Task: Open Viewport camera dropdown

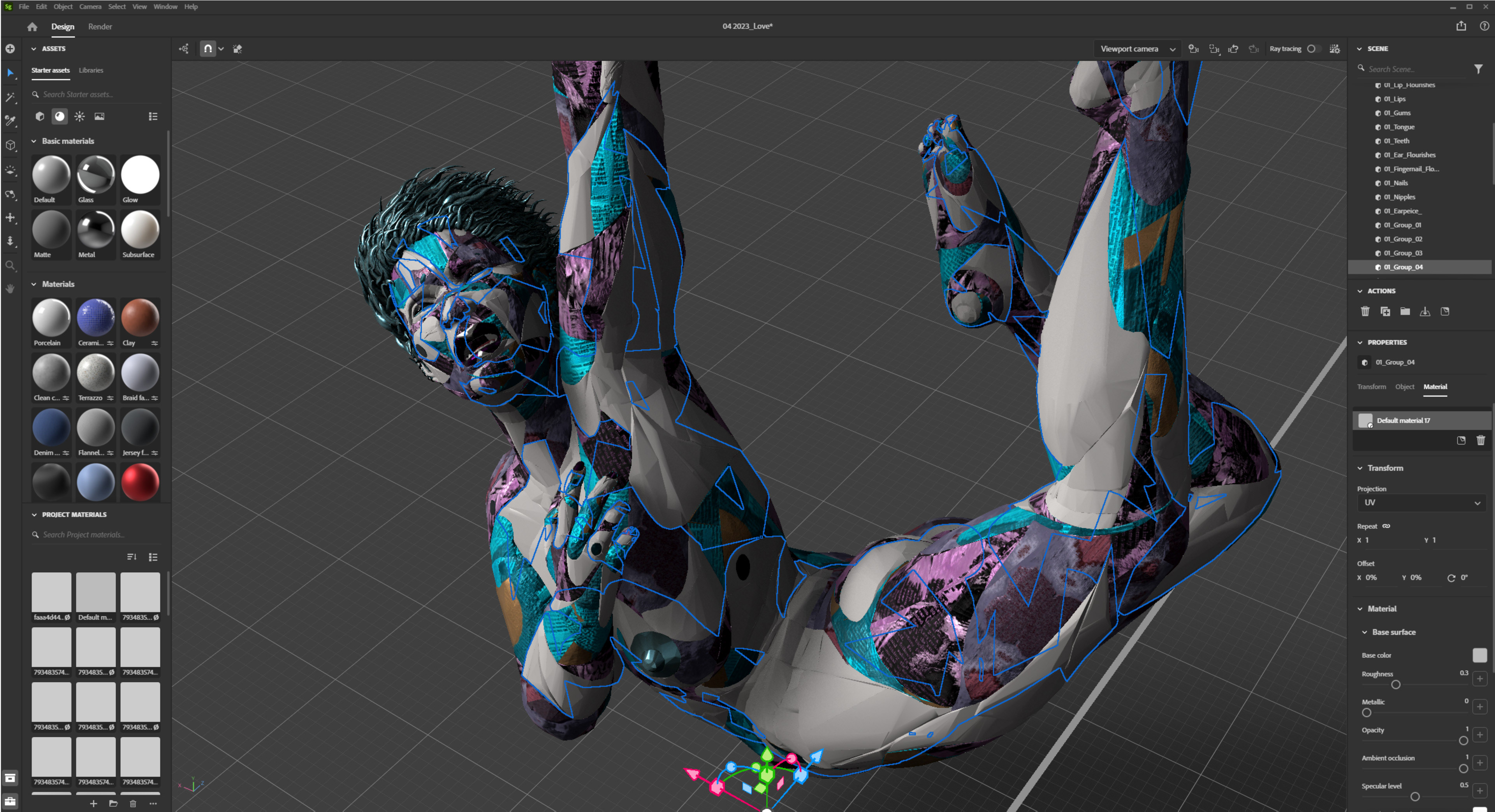Action: point(1137,49)
